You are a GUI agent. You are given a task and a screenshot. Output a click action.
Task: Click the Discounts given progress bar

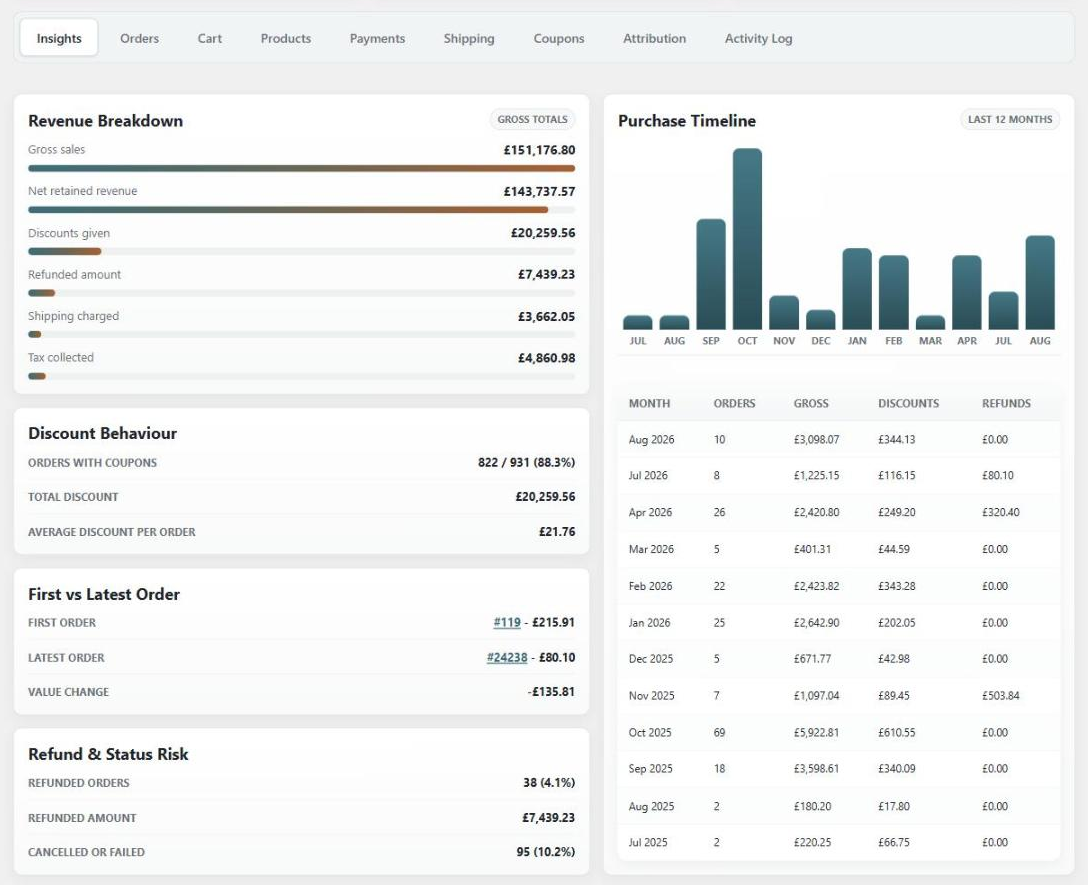coord(301,251)
